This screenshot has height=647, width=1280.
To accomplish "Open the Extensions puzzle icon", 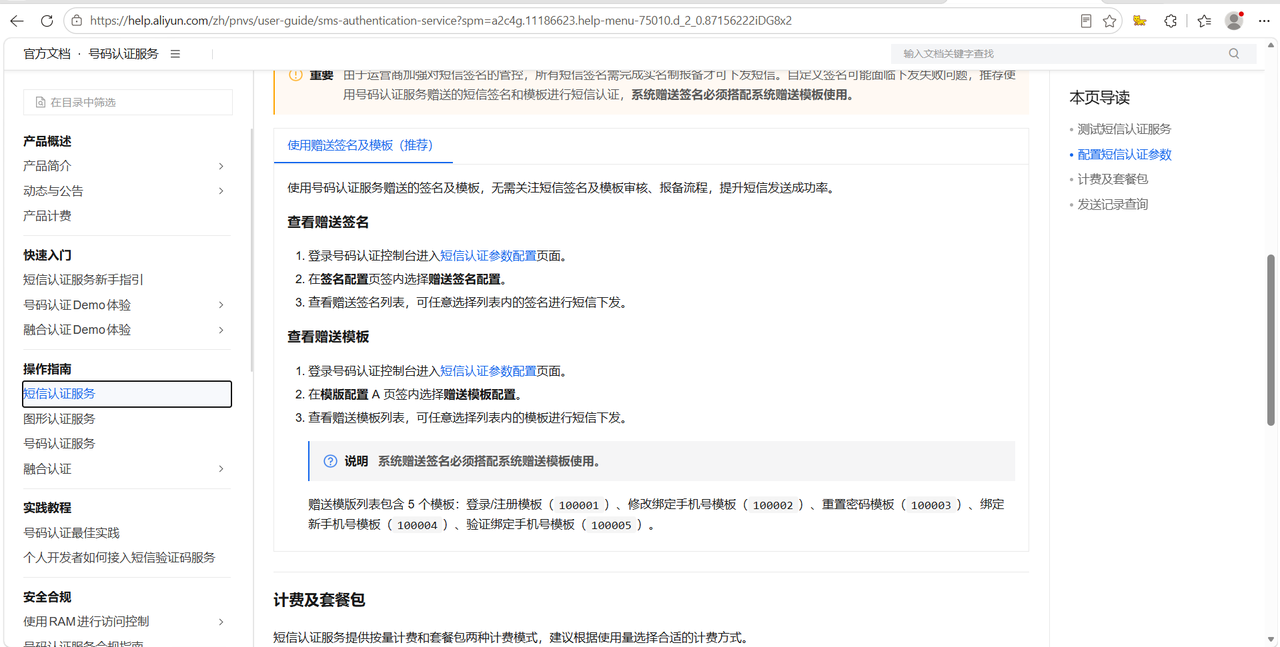I will 1171,20.
